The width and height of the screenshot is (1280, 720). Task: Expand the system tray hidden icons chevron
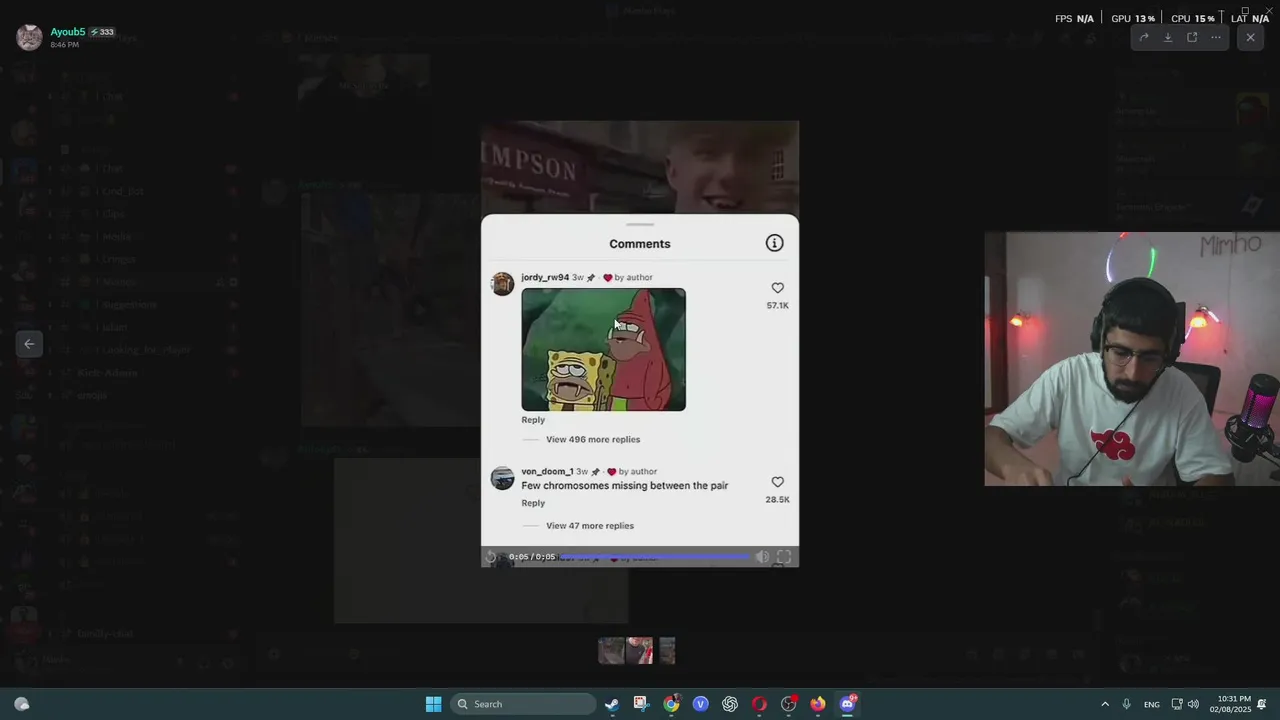tap(1105, 704)
